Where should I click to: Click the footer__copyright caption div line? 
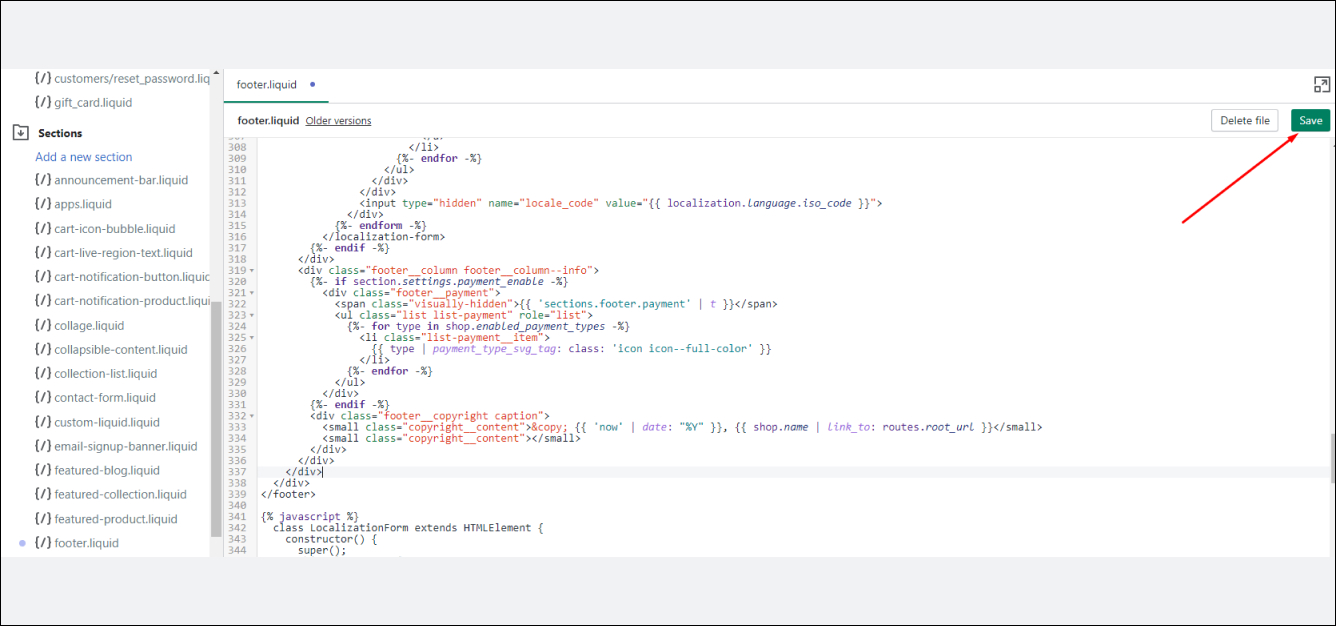point(430,416)
